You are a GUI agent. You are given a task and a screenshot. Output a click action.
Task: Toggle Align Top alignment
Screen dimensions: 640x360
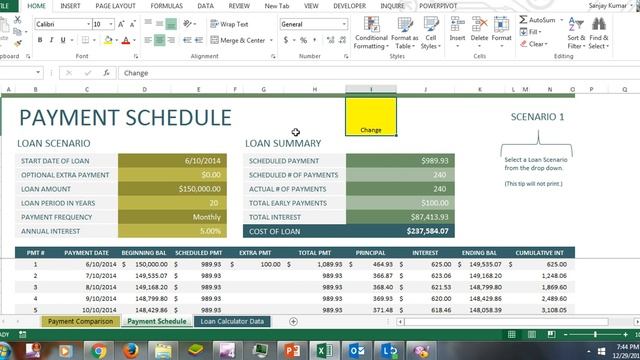click(148, 24)
